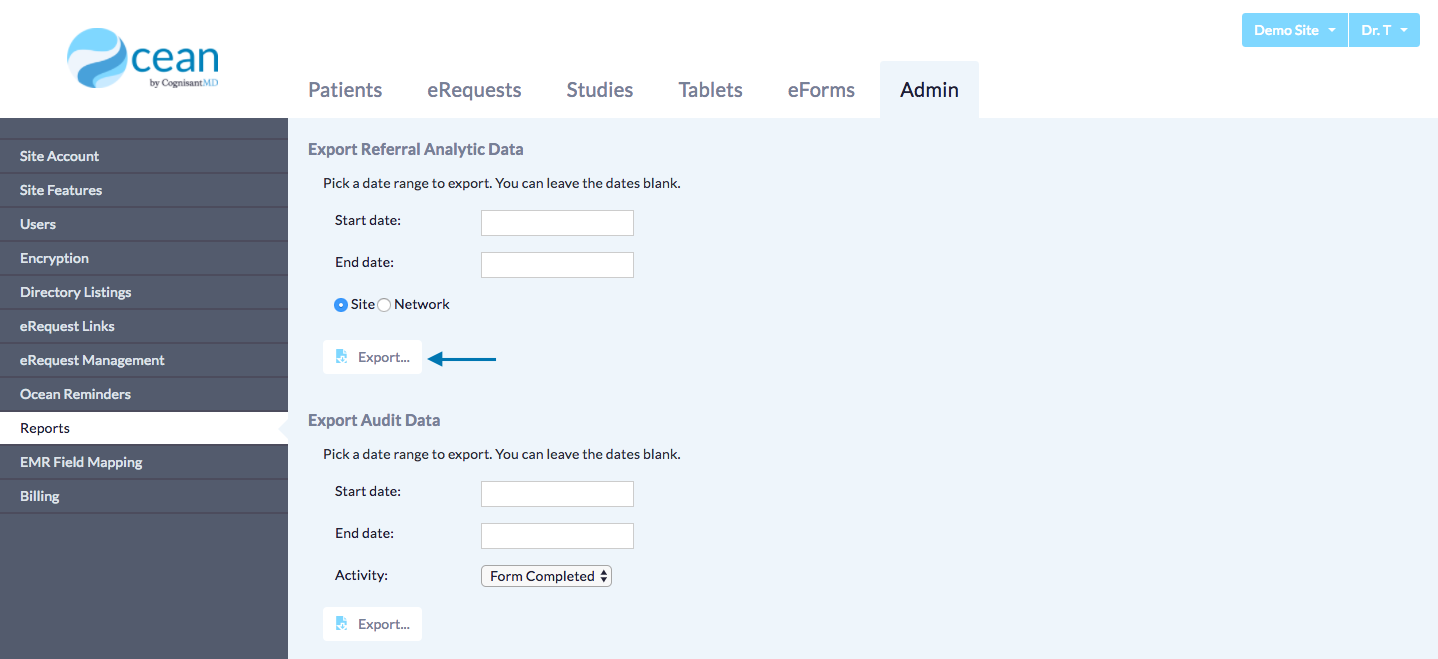Click the audit data Start date field
The height and width of the screenshot is (659, 1438).
tap(557, 494)
